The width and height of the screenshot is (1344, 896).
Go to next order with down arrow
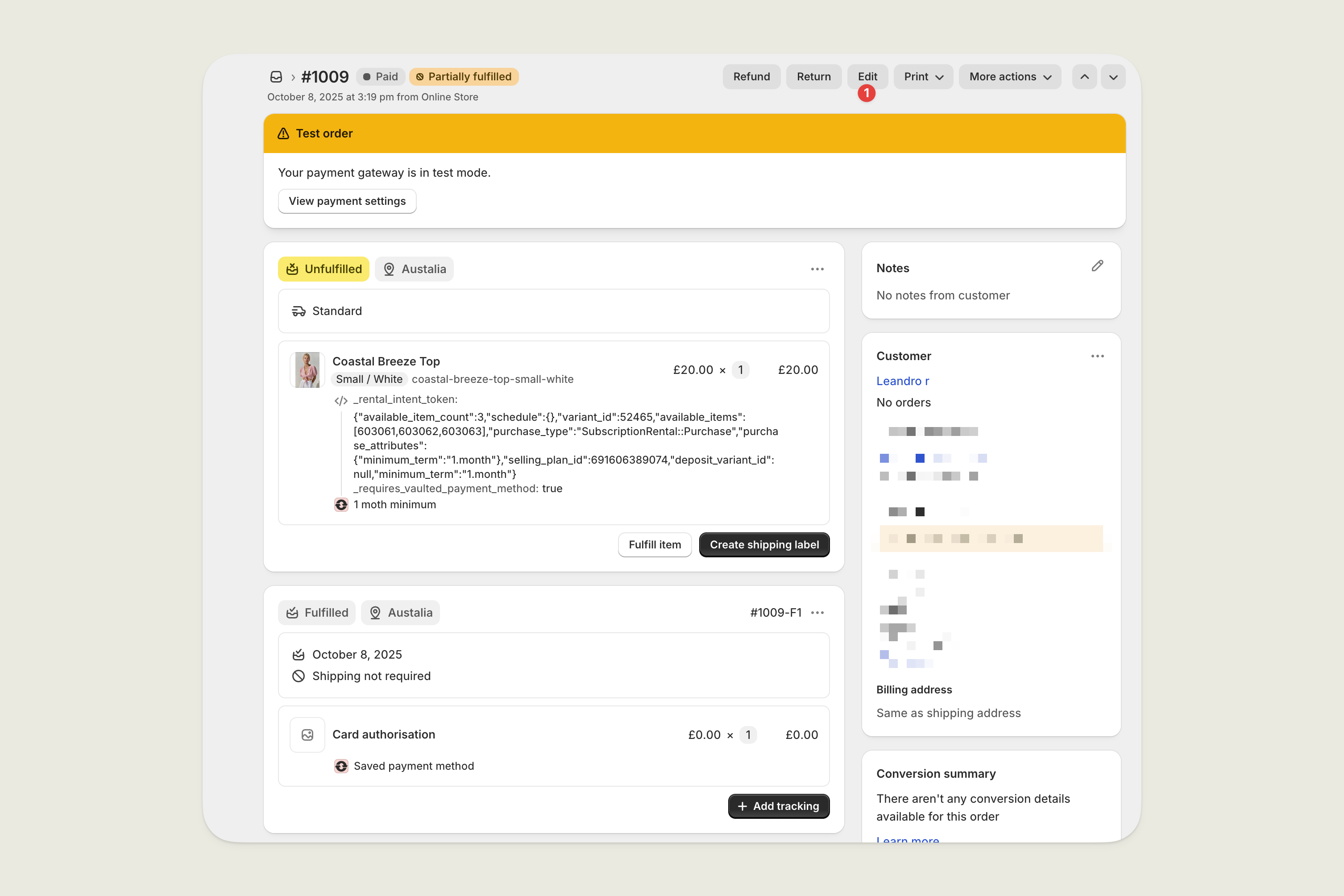point(1113,77)
